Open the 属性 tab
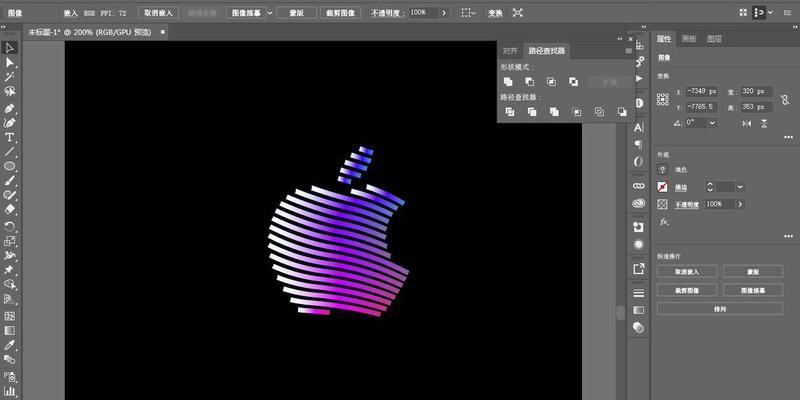800x400 pixels. pos(664,39)
